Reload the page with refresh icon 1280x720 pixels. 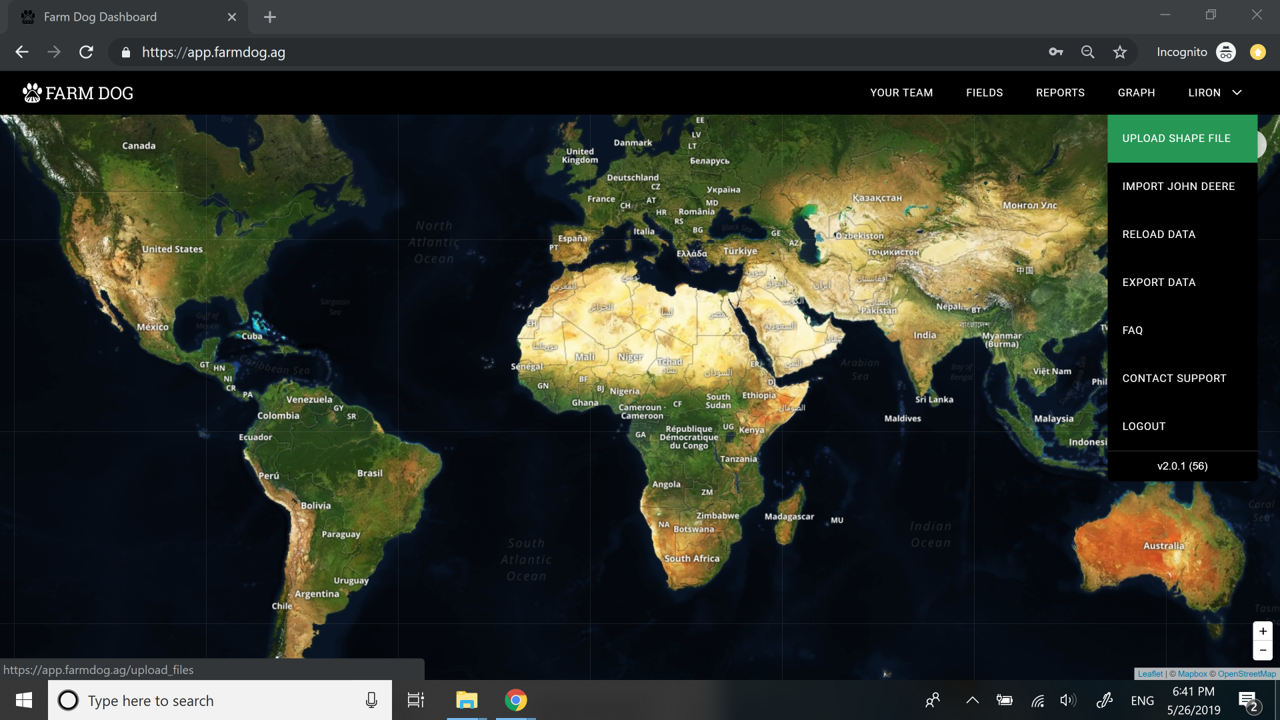(86, 52)
